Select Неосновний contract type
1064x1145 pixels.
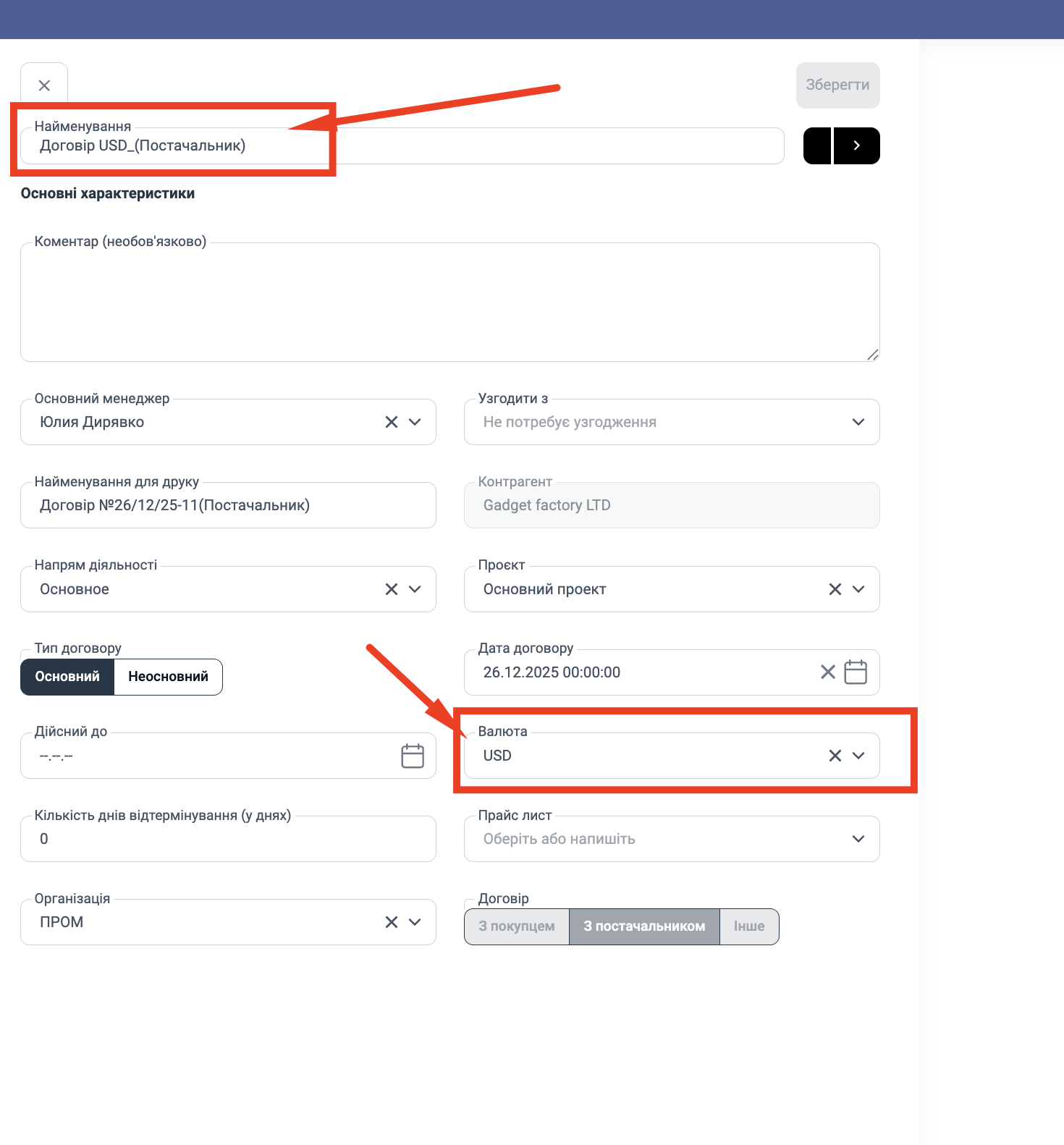[x=168, y=677]
